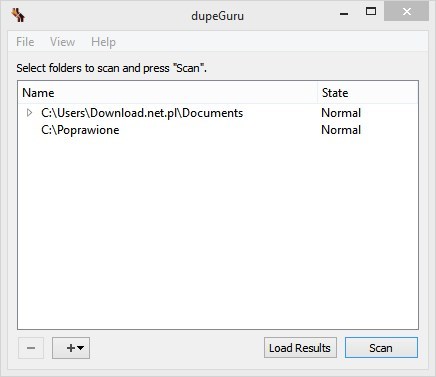Screen dimensions: 436x377
Task: Click the Load Results button
Action: point(300,348)
